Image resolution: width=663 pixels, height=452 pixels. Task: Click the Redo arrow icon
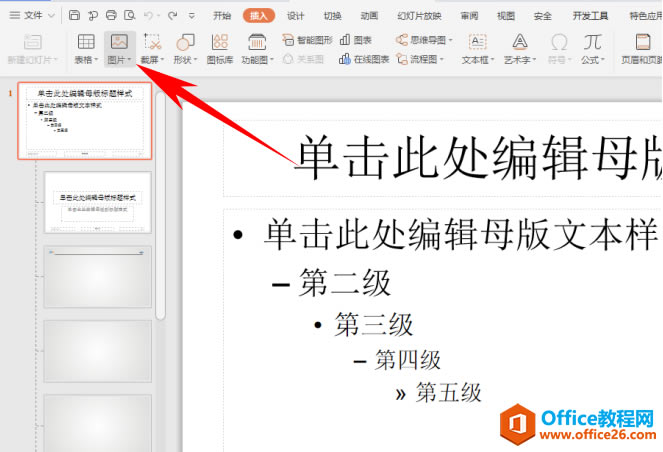[172, 16]
